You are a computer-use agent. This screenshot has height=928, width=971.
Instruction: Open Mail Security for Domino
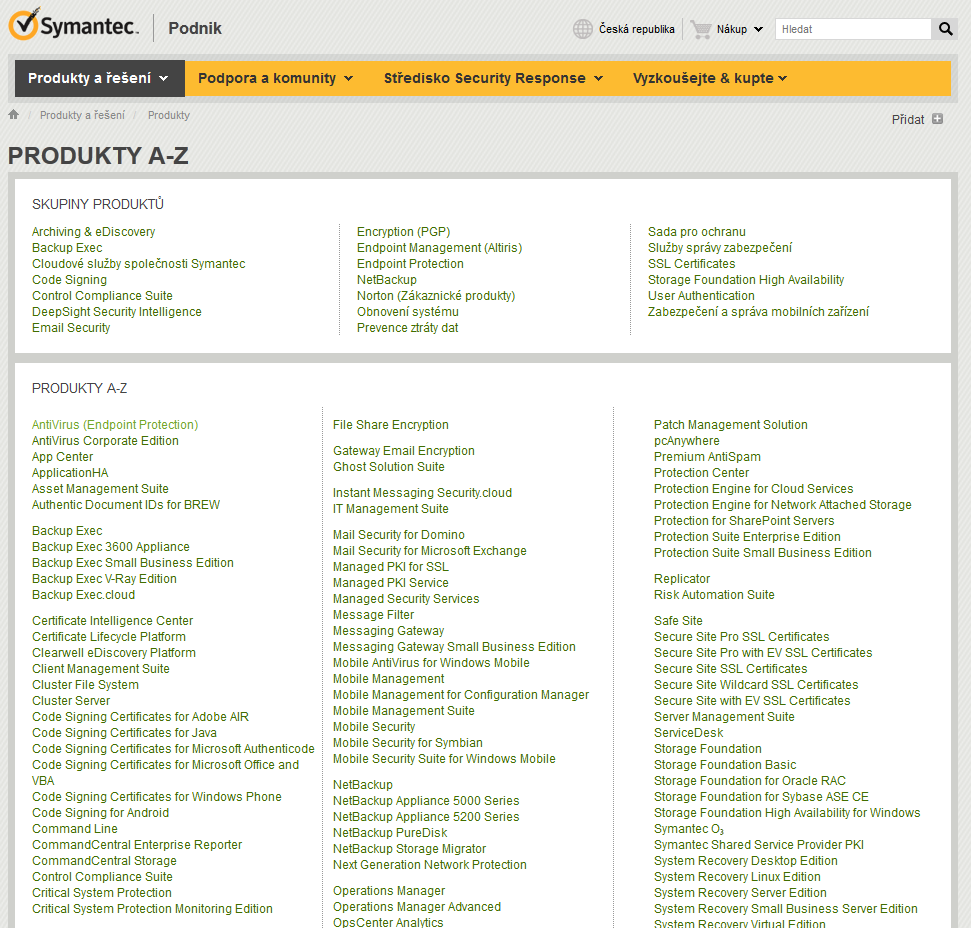tap(399, 535)
